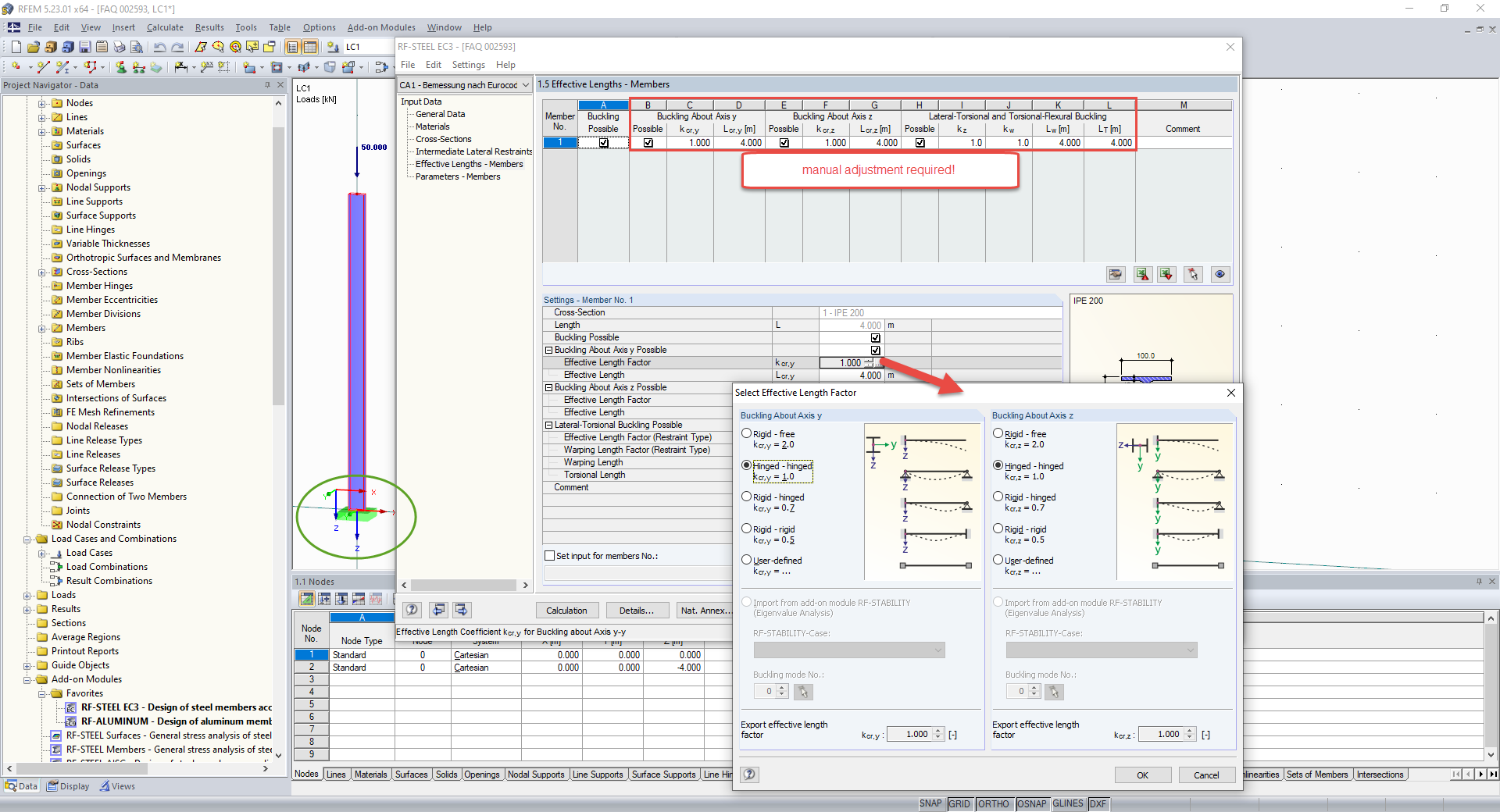This screenshot has width=1500, height=812.
Task: Open the Details... dialog
Action: pyautogui.click(x=637, y=610)
